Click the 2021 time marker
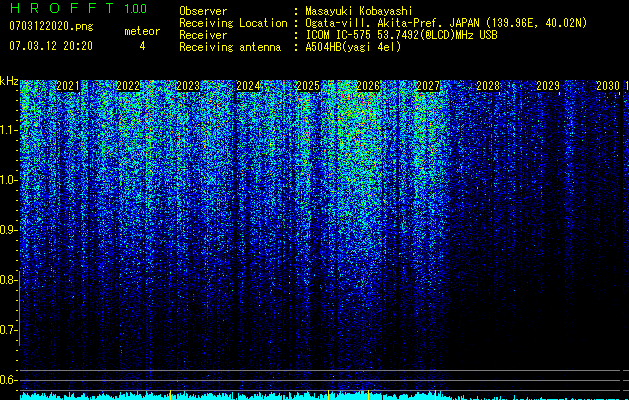The height and width of the screenshot is (400, 629). coord(68,86)
